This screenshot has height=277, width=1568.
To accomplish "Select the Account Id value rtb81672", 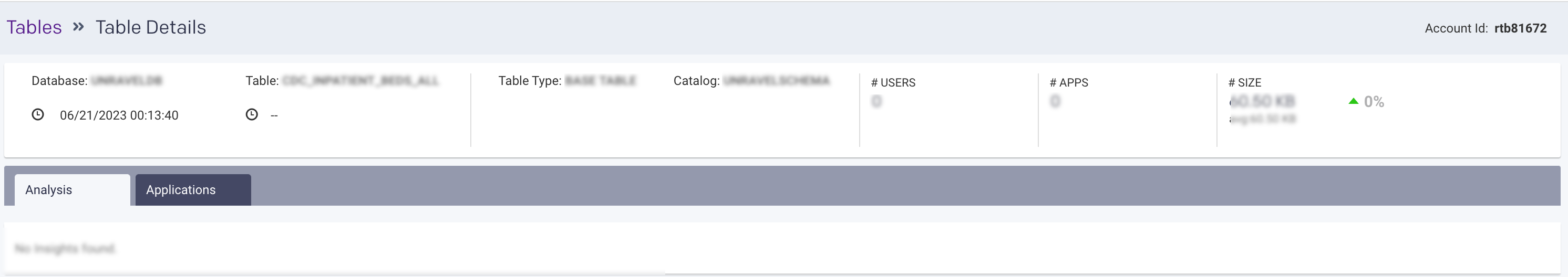I will (1520, 28).
